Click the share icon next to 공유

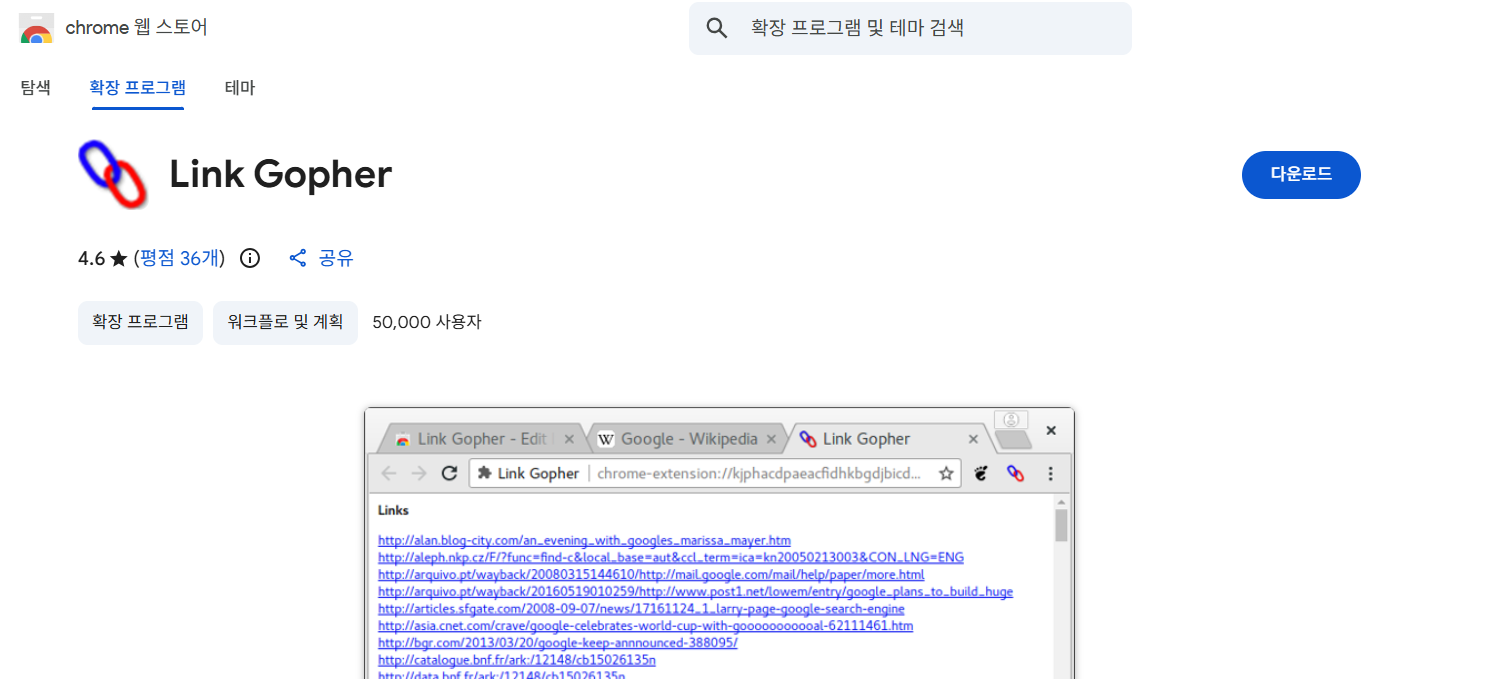[x=298, y=258]
